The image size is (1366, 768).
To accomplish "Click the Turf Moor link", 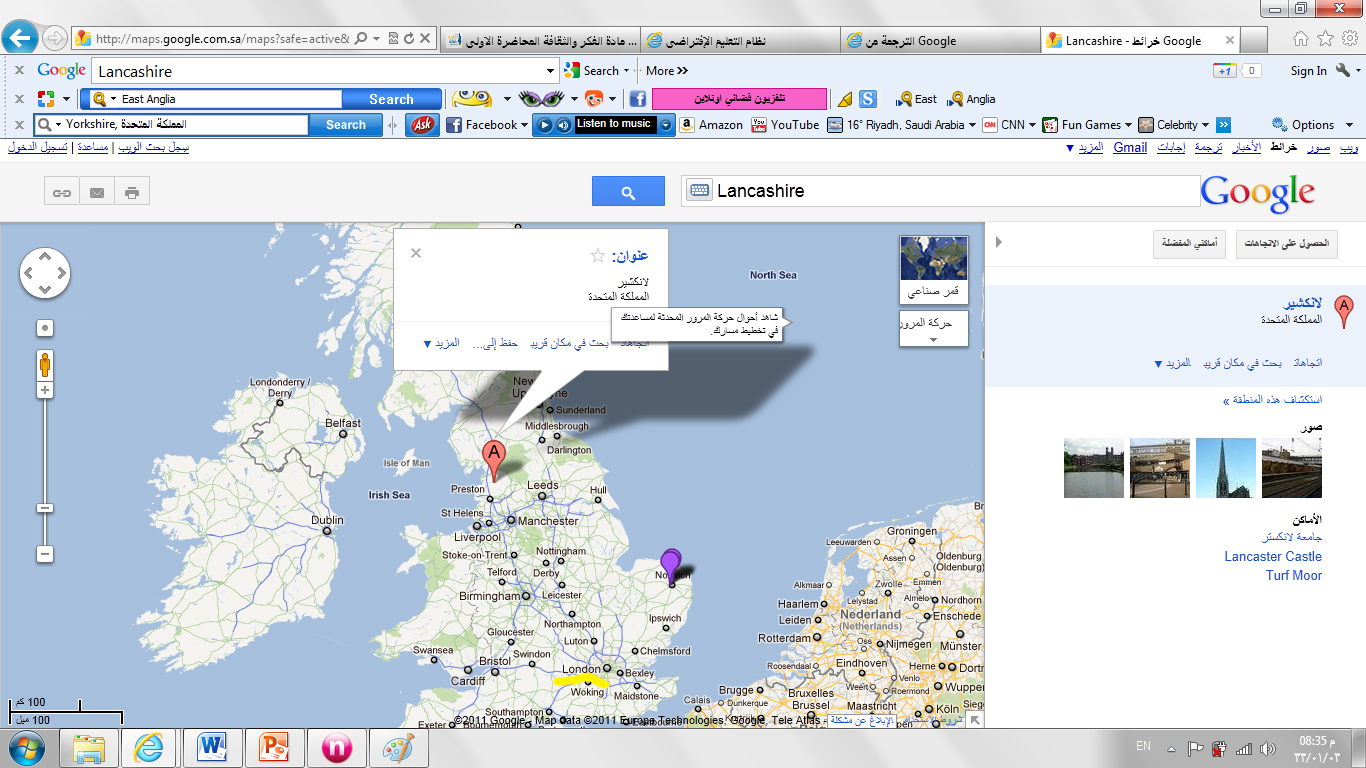I will point(1294,575).
